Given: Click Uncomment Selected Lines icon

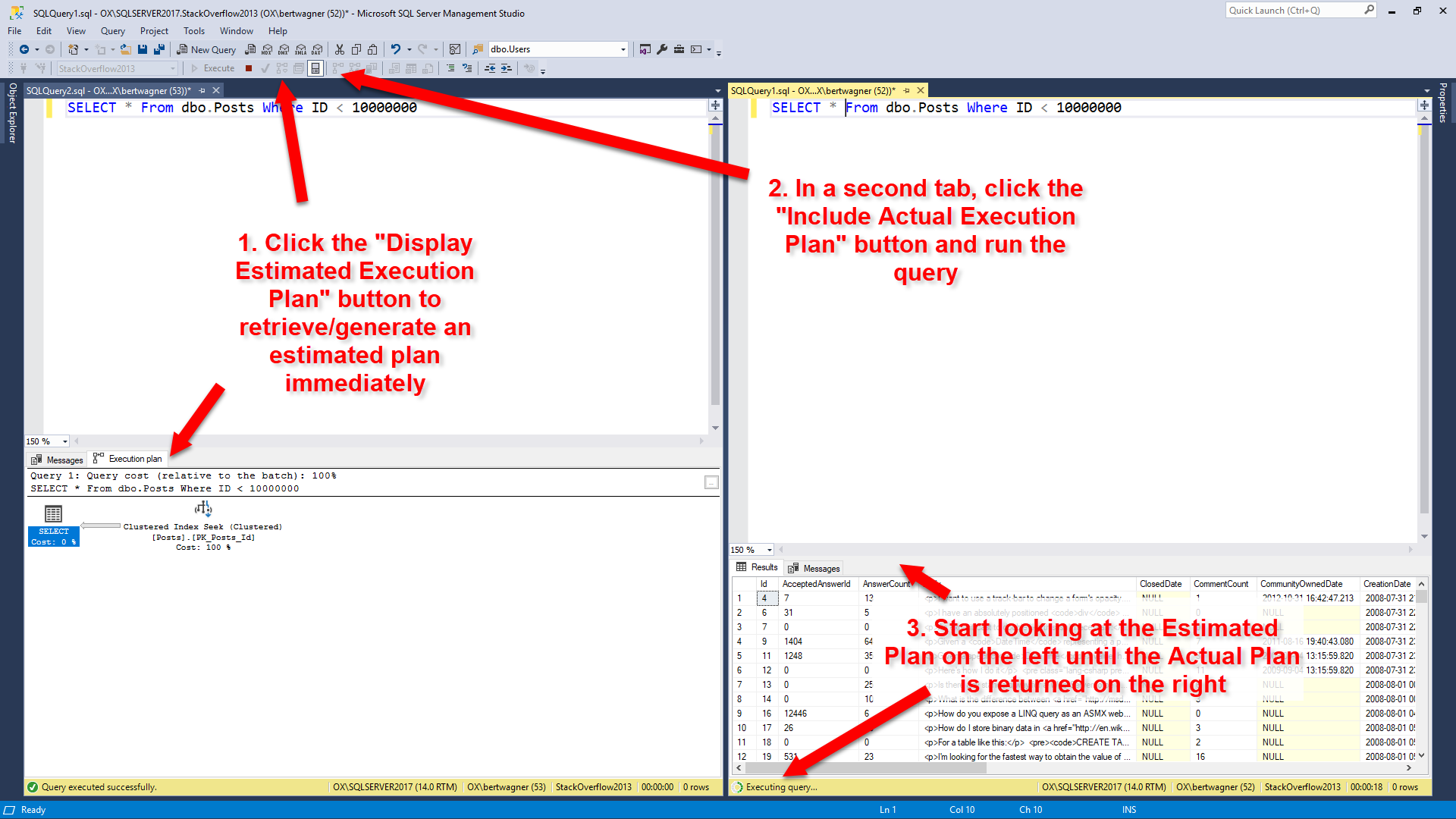Looking at the screenshot, I should pos(467,68).
